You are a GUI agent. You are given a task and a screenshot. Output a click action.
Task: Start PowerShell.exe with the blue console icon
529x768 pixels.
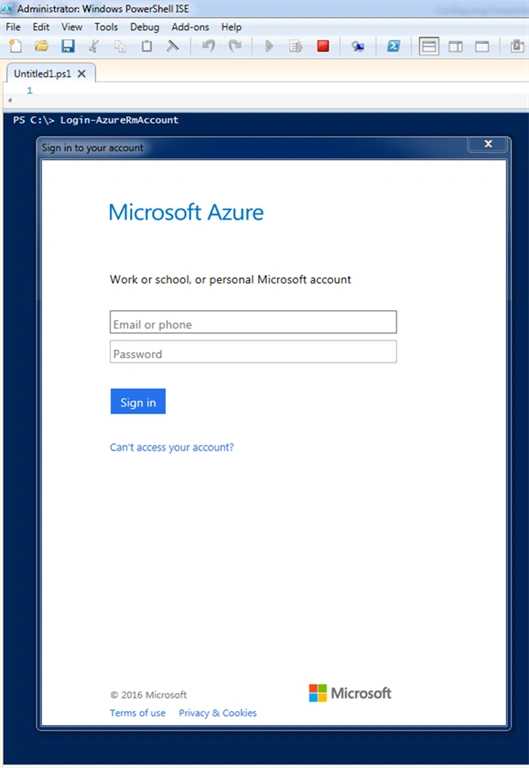pos(393,47)
